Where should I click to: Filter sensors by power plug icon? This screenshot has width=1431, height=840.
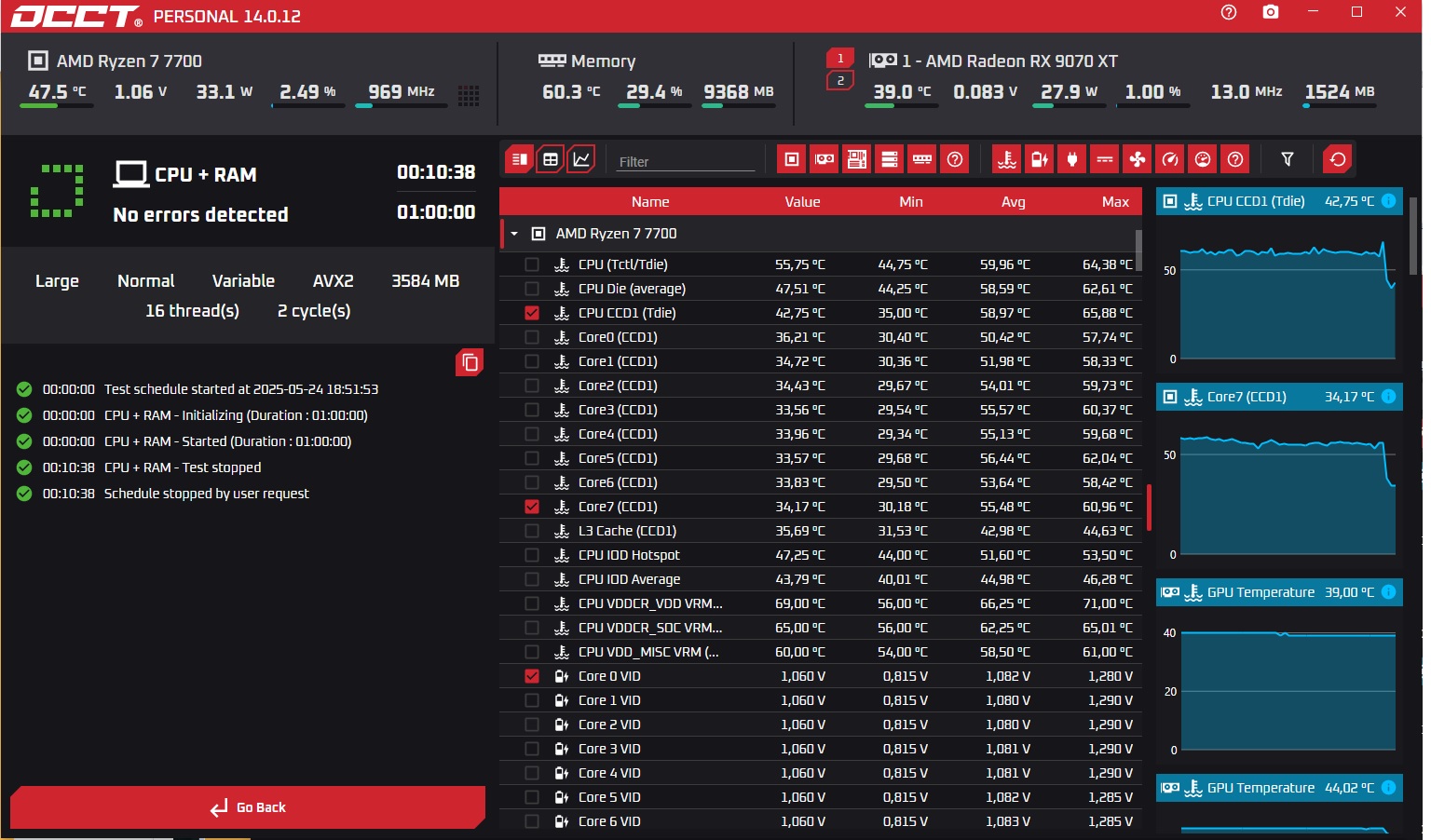(x=1072, y=159)
